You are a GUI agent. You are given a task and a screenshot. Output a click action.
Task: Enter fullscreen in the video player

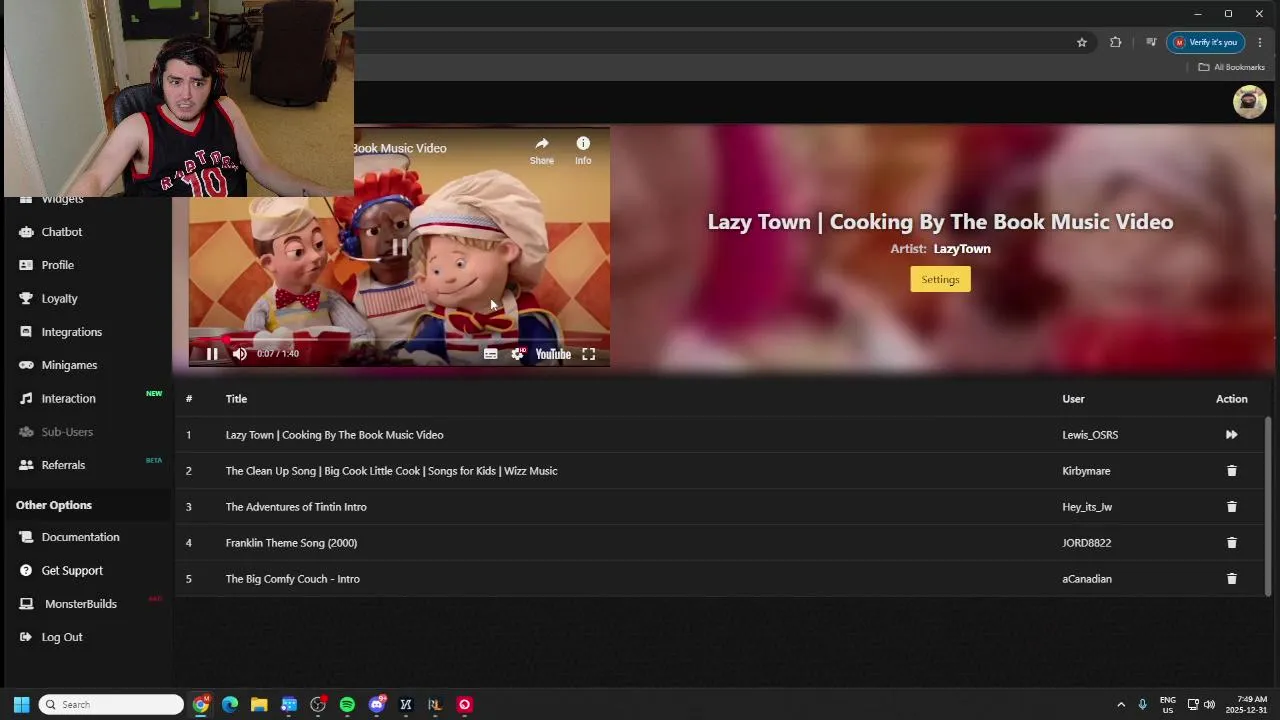tap(589, 354)
